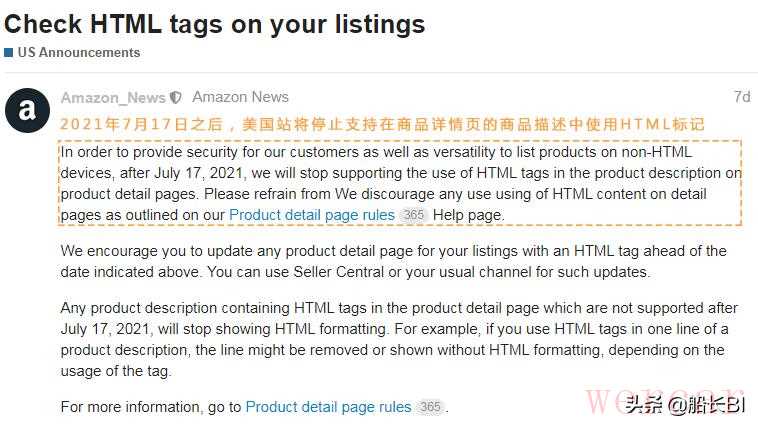Click the "Any product description containing" paragraph
758x427 pixels.
click(x=399, y=339)
